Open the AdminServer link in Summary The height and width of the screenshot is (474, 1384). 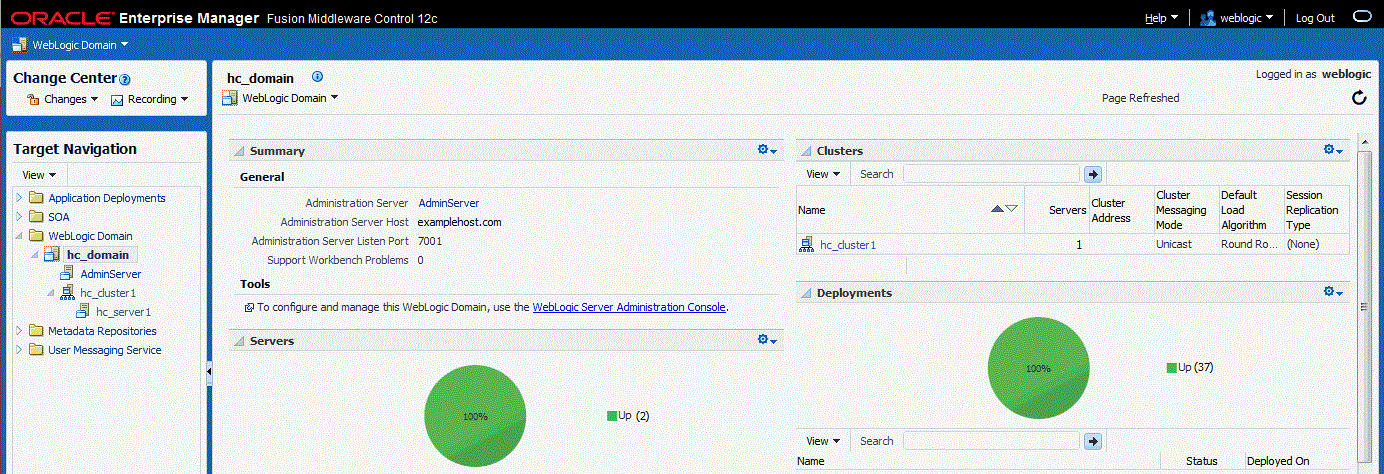tap(448, 203)
